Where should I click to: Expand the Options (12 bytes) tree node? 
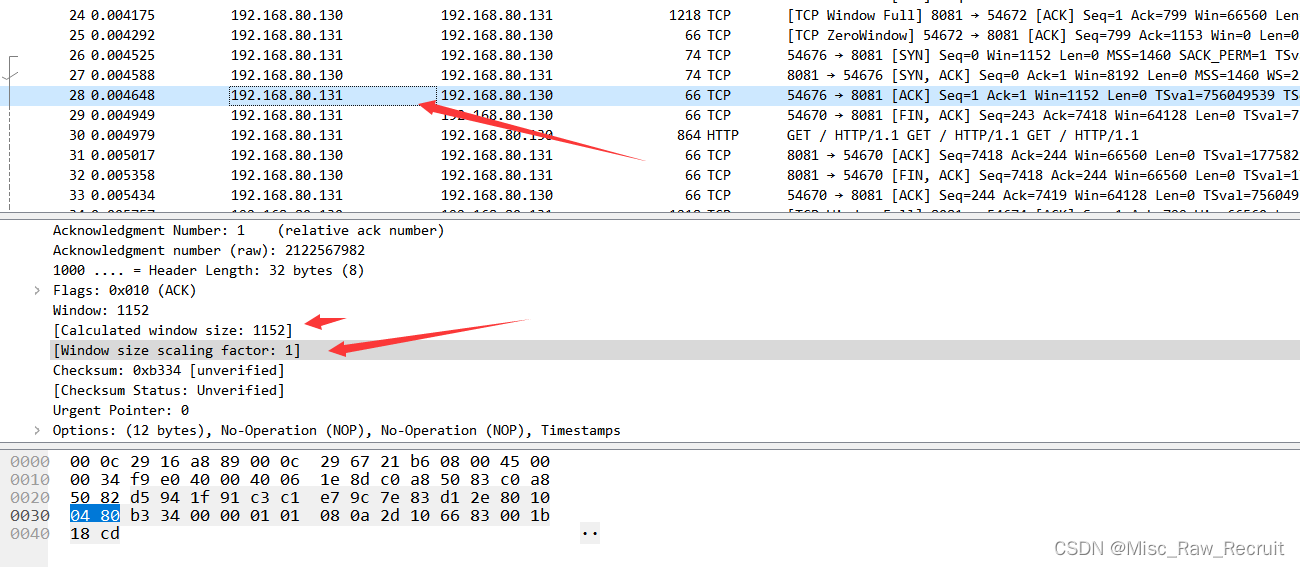[37, 431]
